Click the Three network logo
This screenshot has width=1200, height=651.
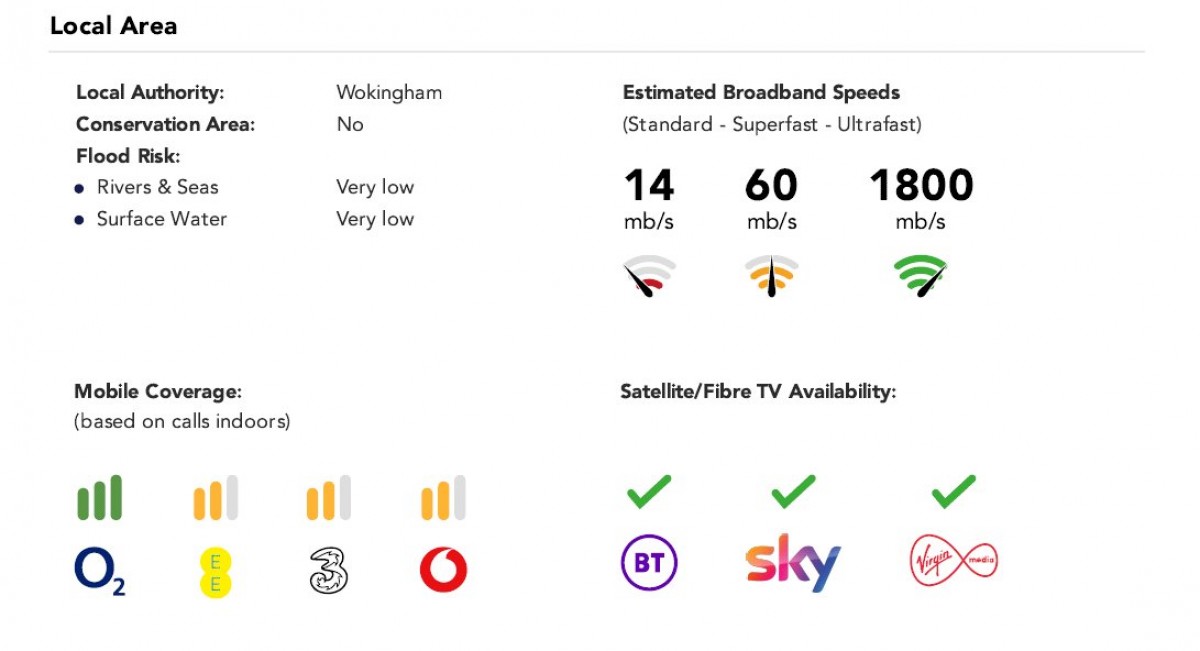pyautogui.click(x=328, y=571)
